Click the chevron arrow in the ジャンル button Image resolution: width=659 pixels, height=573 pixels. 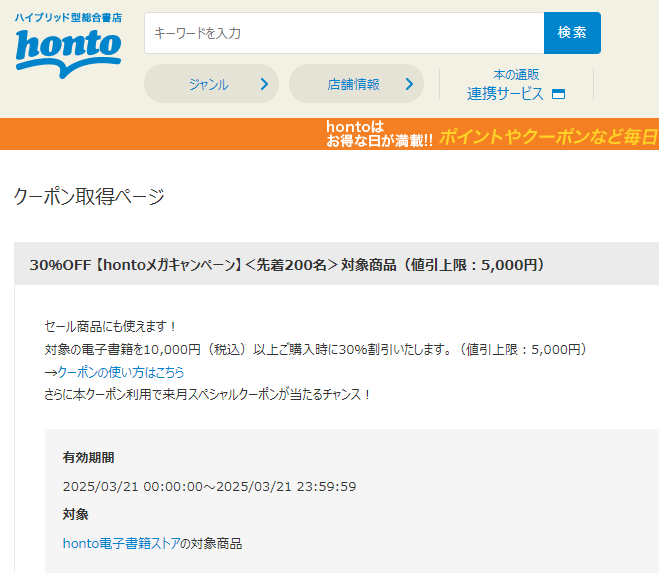coord(264,84)
